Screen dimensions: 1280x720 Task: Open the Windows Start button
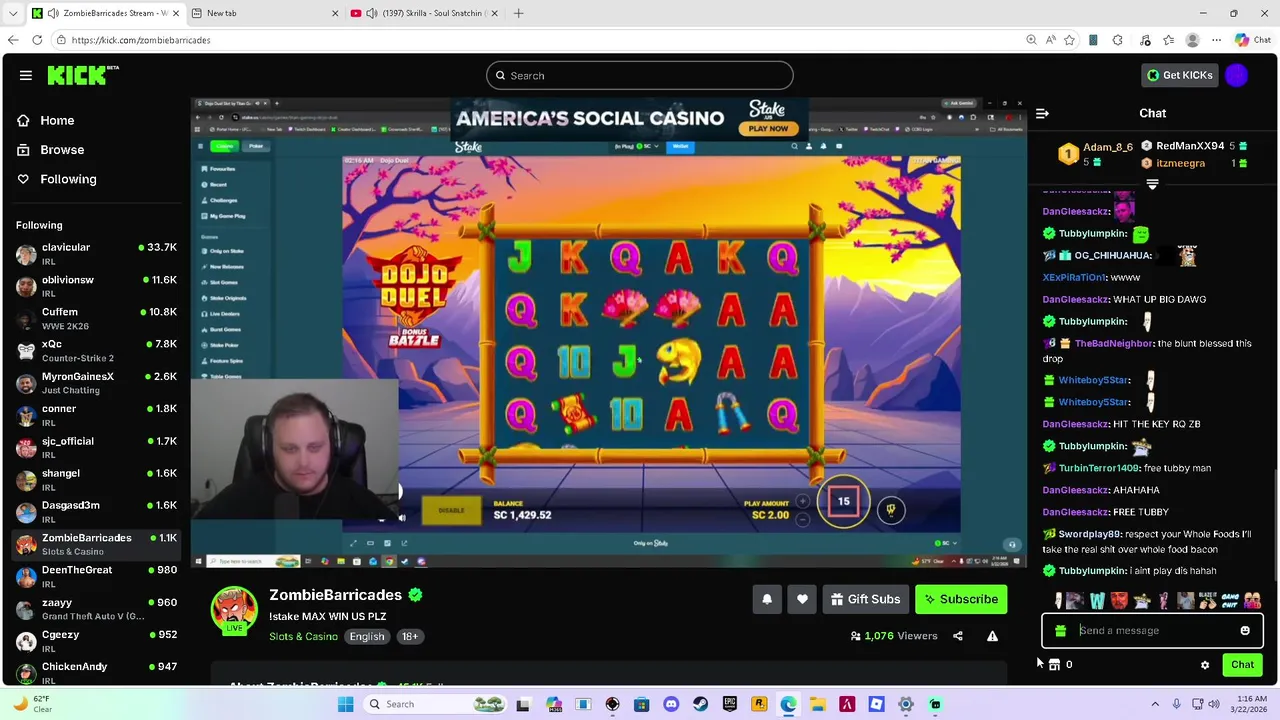pyautogui.click(x=346, y=704)
